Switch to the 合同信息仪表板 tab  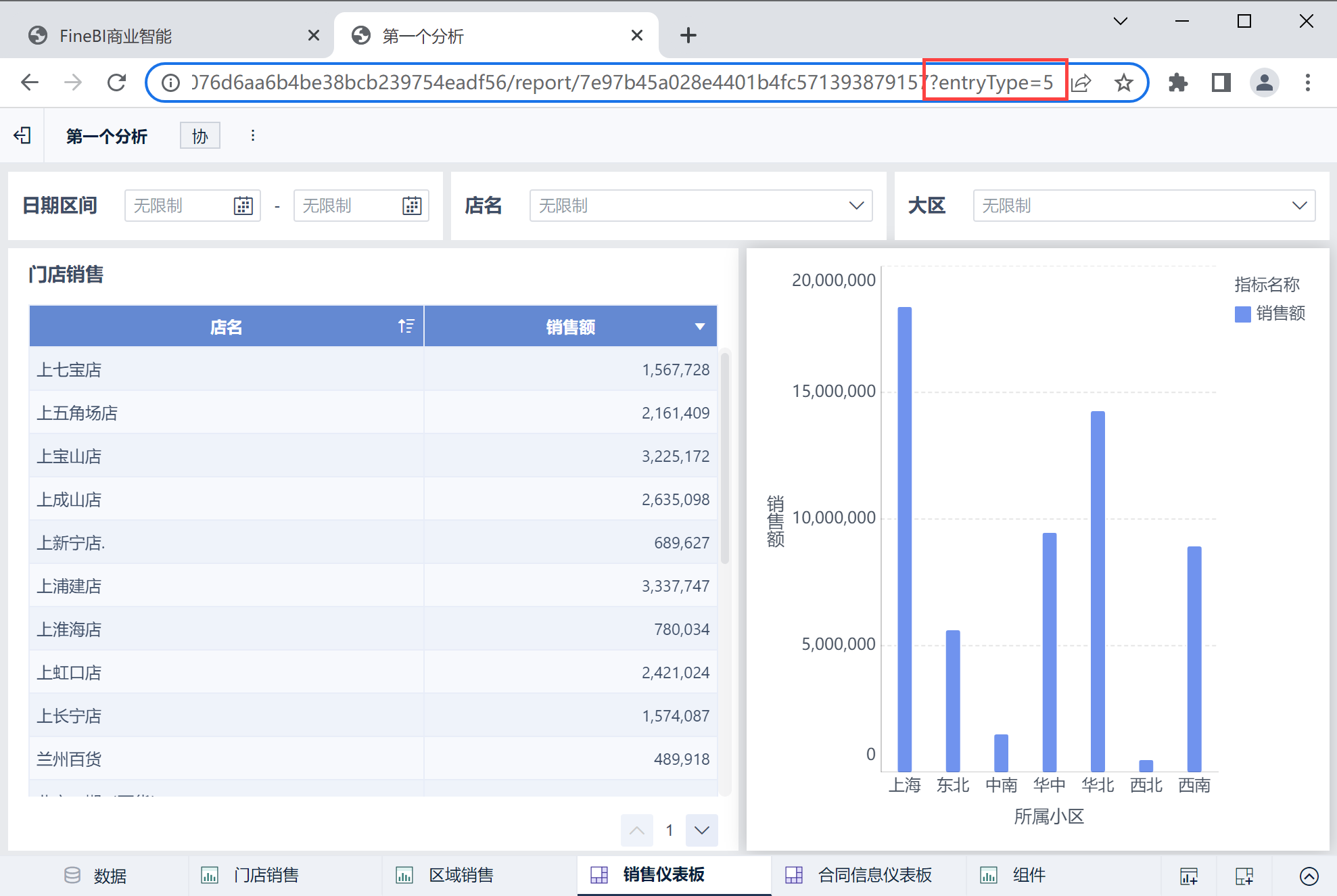(x=874, y=875)
